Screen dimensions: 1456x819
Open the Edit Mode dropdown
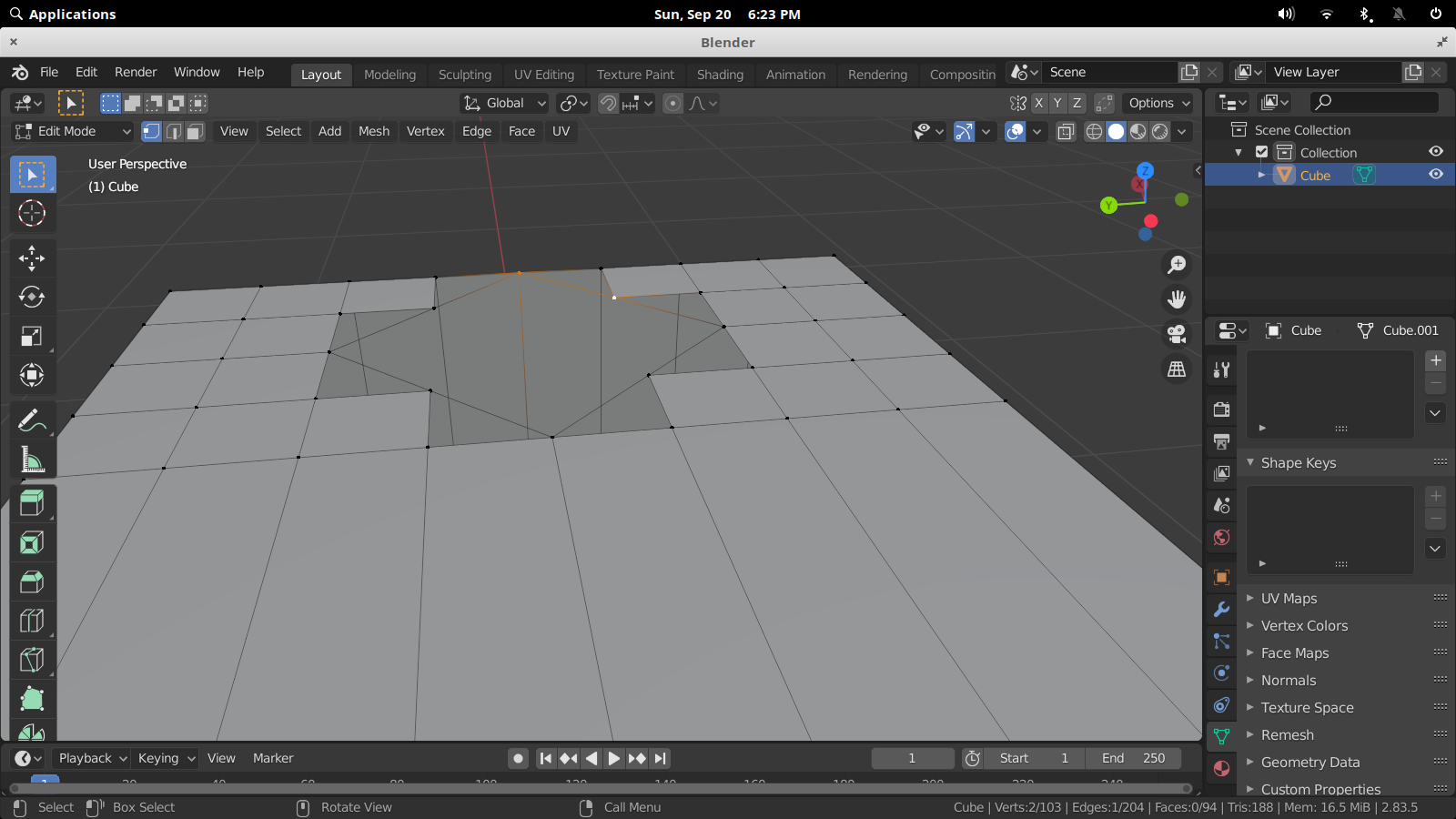click(73, 131)
